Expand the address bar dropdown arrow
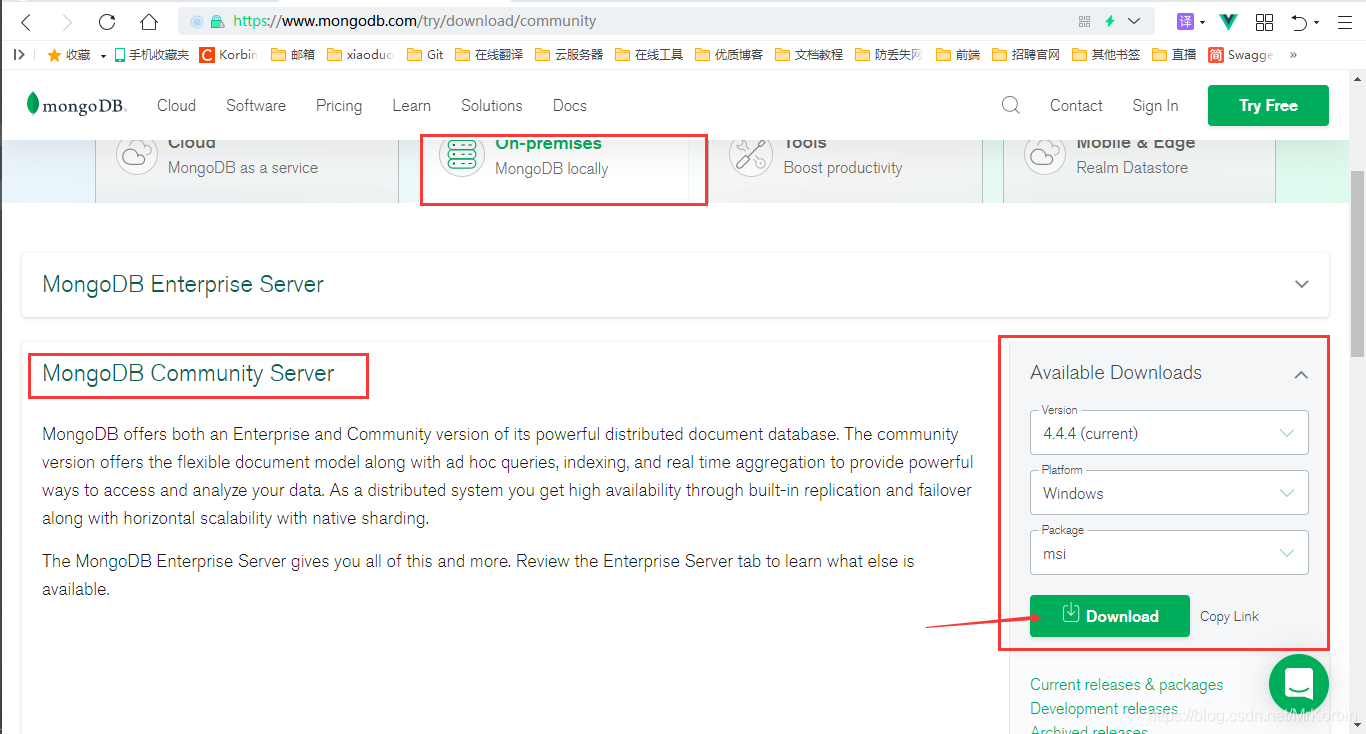Screen dimensions: 1366x734 pos(1134,21)
